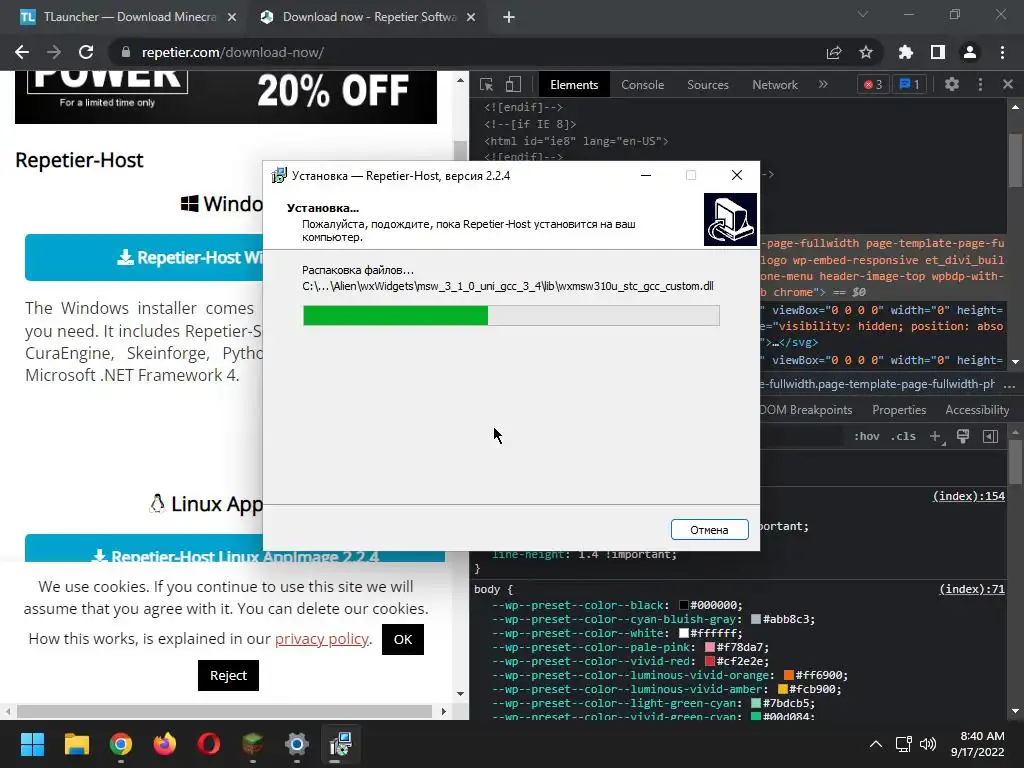
Task: Reload the page with refresh icon
Action: tap(86, 52)
